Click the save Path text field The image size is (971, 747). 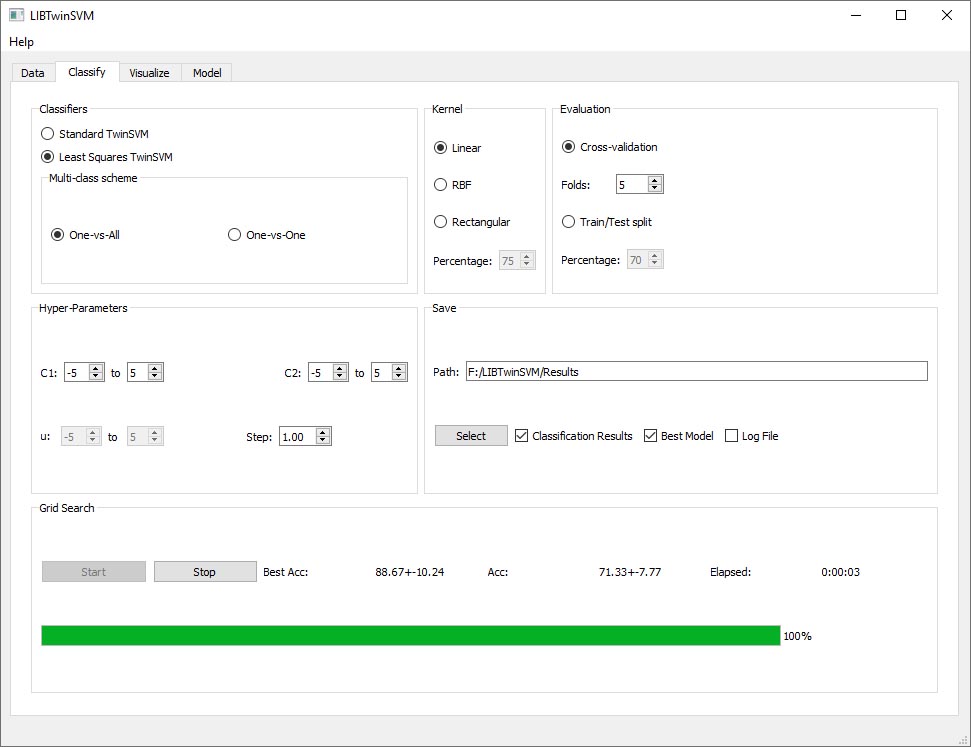click(x=697, y=372)
